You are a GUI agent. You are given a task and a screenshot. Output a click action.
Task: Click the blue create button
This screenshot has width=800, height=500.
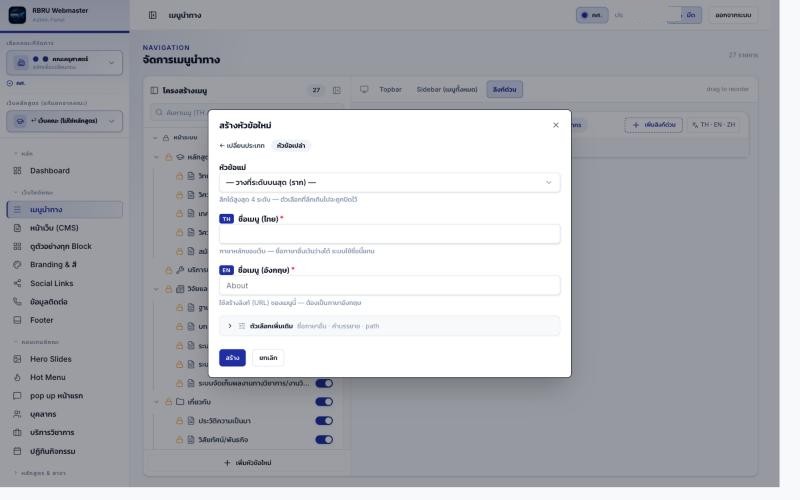coord(232,358)
